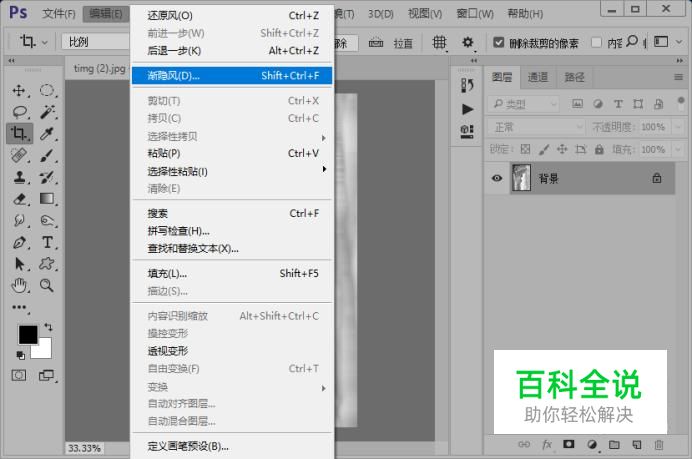
Task: Open crop settings gear
Action: click(467, 42)
